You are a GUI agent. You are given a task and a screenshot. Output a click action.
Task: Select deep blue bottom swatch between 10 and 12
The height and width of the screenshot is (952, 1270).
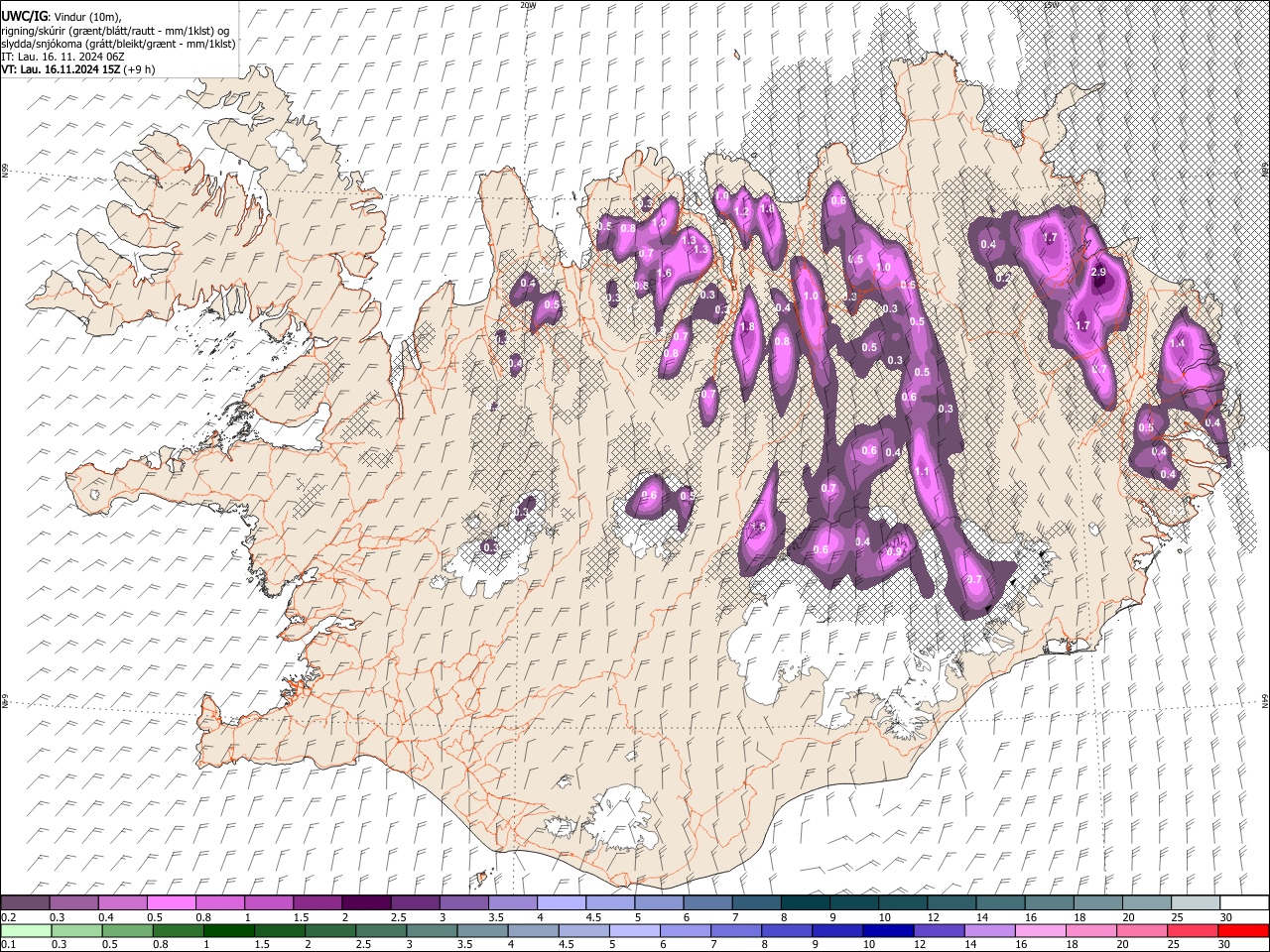point(888,930)
